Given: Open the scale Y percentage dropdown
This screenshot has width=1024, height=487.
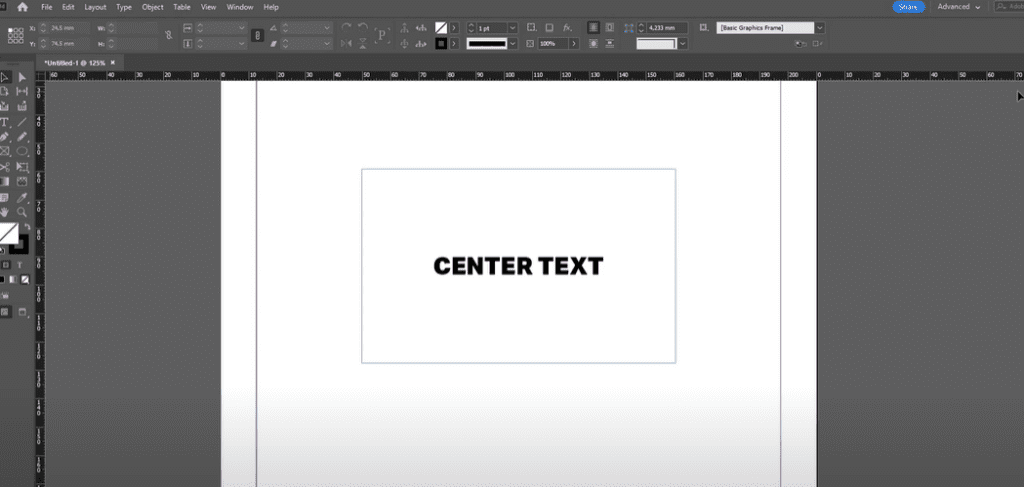Looking at the screenshot, I should coord(242,43).
